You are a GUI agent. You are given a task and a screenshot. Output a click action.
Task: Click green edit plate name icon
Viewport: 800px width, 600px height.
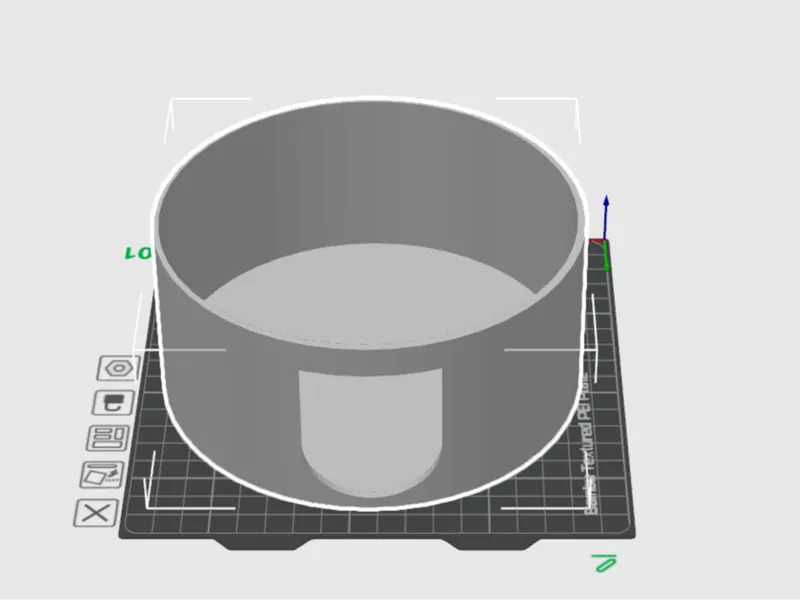[x=604, y=563]
